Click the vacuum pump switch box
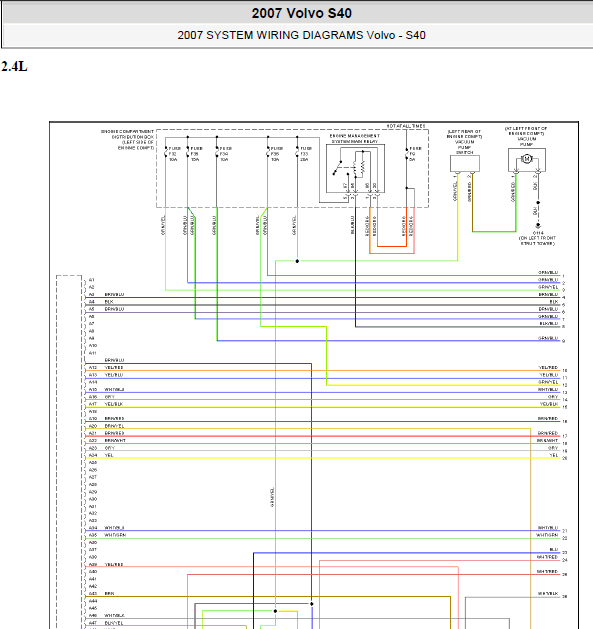Image resolution: width=593 pixels, height=629 pixels. [x=465, y=163]
